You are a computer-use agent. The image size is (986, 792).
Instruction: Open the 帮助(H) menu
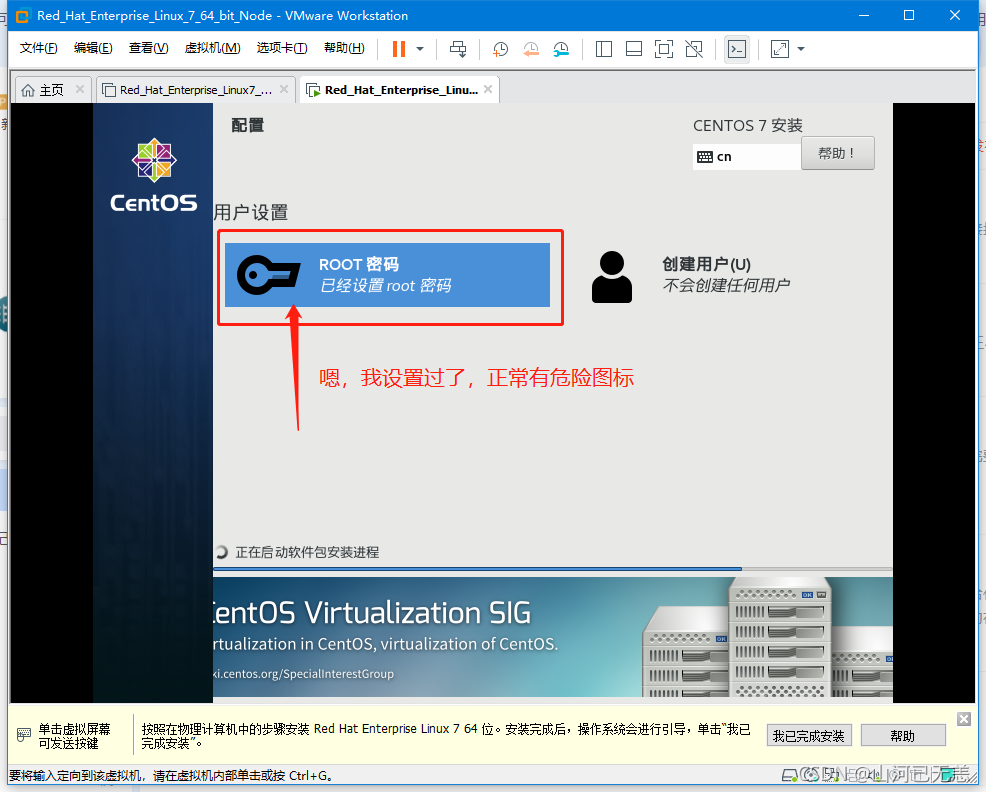[344, 48]
